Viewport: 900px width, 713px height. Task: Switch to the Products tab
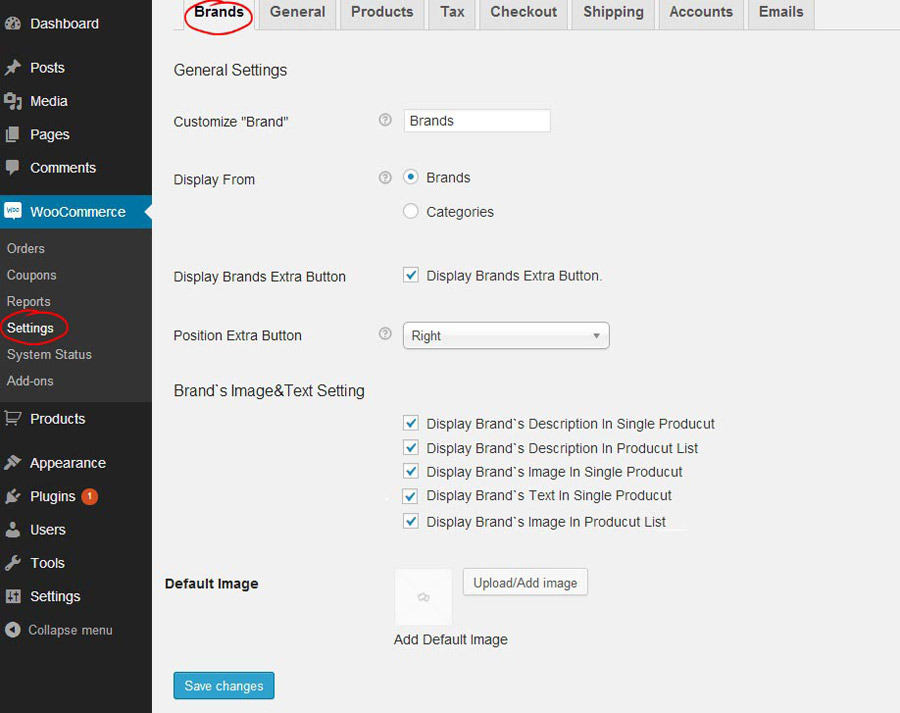382,13
